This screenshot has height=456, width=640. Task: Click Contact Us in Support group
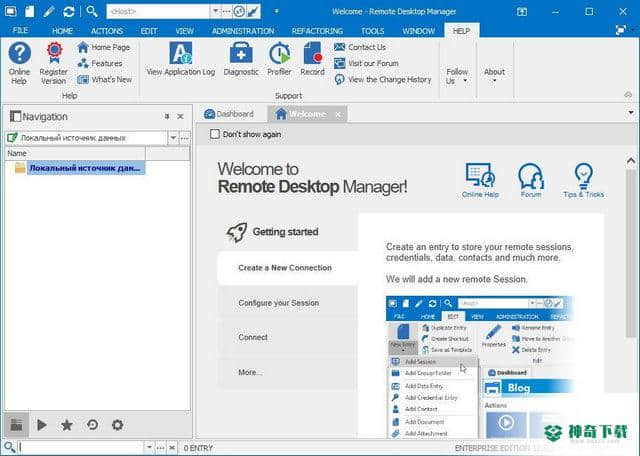click(360, 47)
